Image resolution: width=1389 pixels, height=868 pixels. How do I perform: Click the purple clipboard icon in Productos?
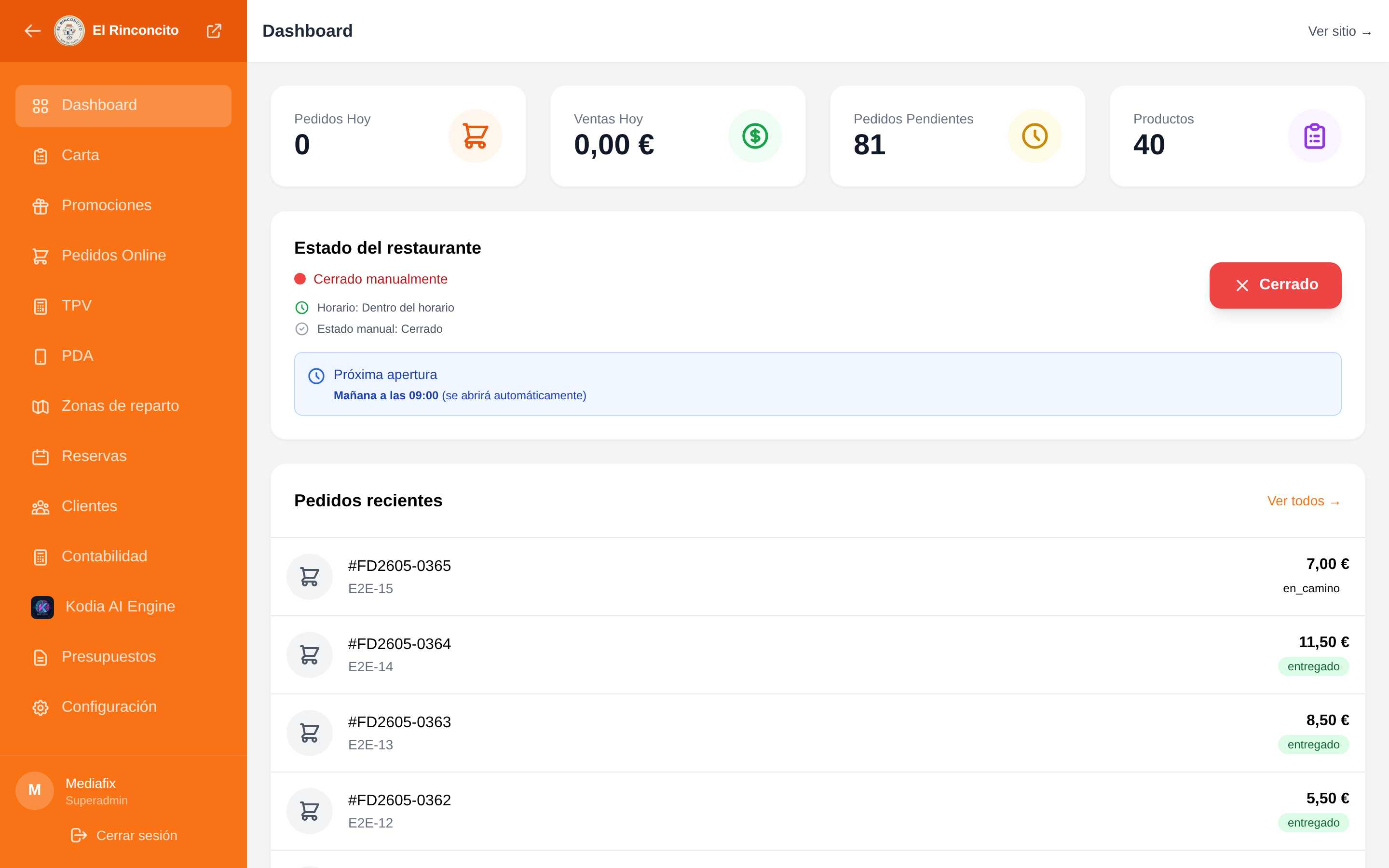tap(1314, 136)
